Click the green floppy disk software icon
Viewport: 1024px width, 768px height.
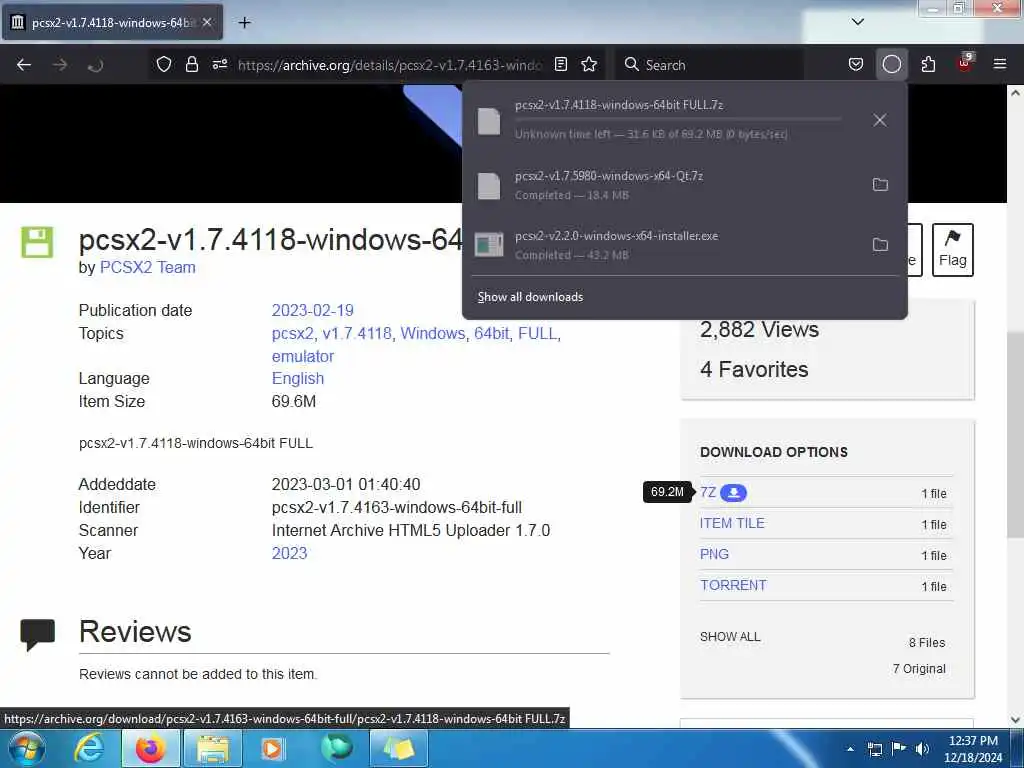click(x=37, y=242)
